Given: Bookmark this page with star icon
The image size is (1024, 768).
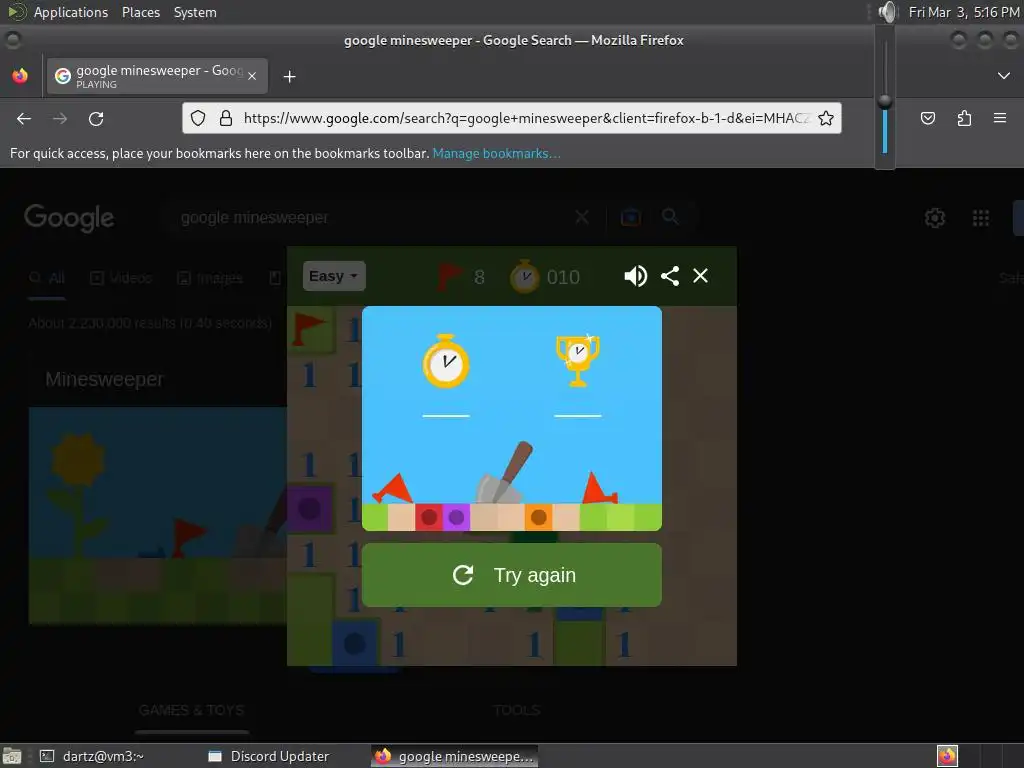Looking at the screenshot, I should [825, 118].
